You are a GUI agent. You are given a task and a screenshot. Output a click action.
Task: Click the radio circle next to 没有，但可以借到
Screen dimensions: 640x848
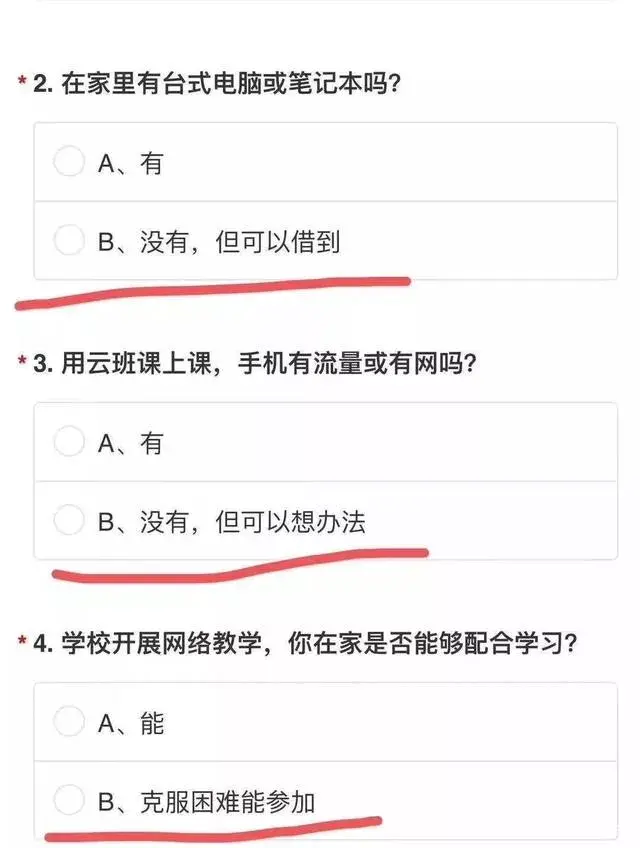point(70,238)
